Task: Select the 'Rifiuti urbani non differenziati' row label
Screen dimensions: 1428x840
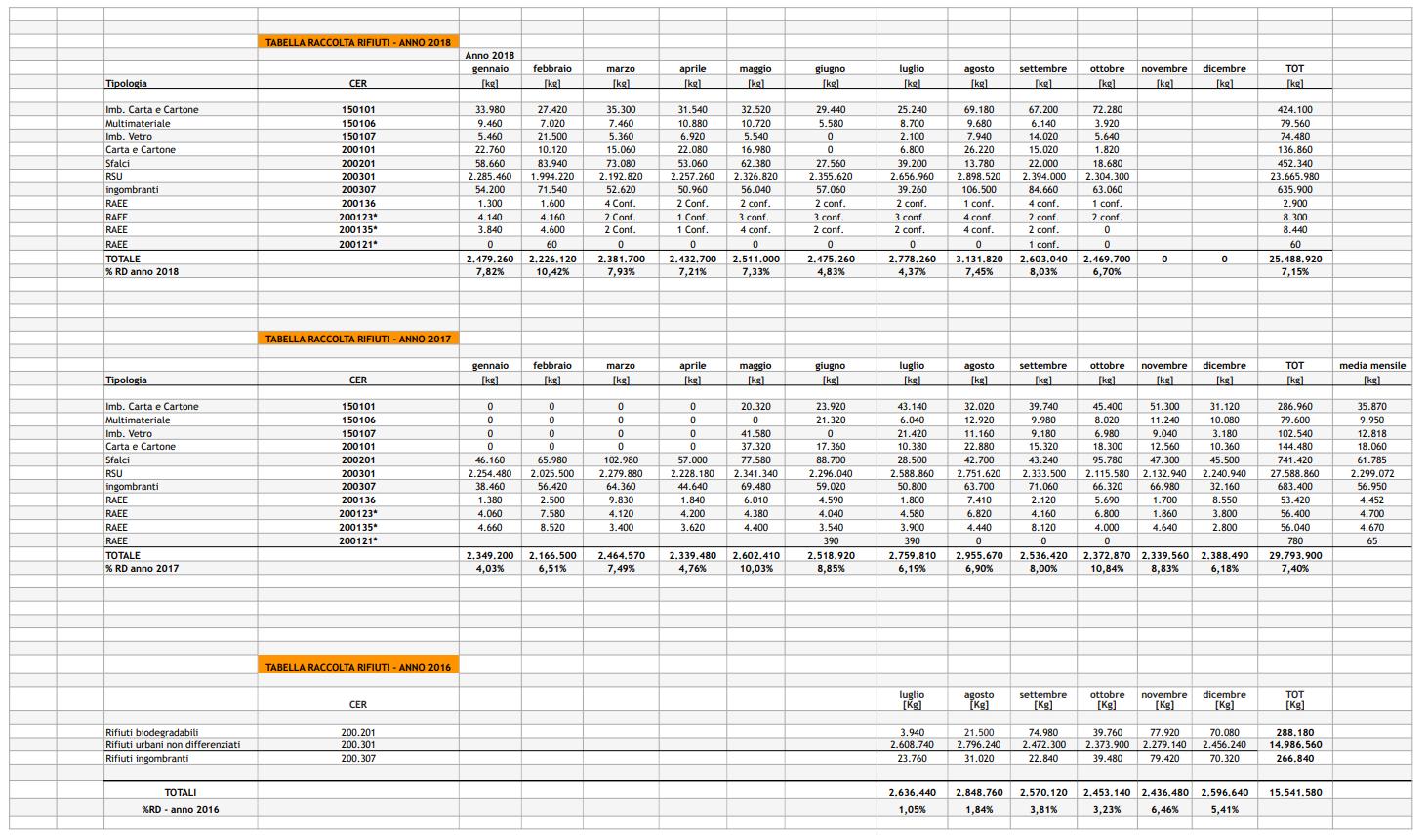Action: [173, 744]
